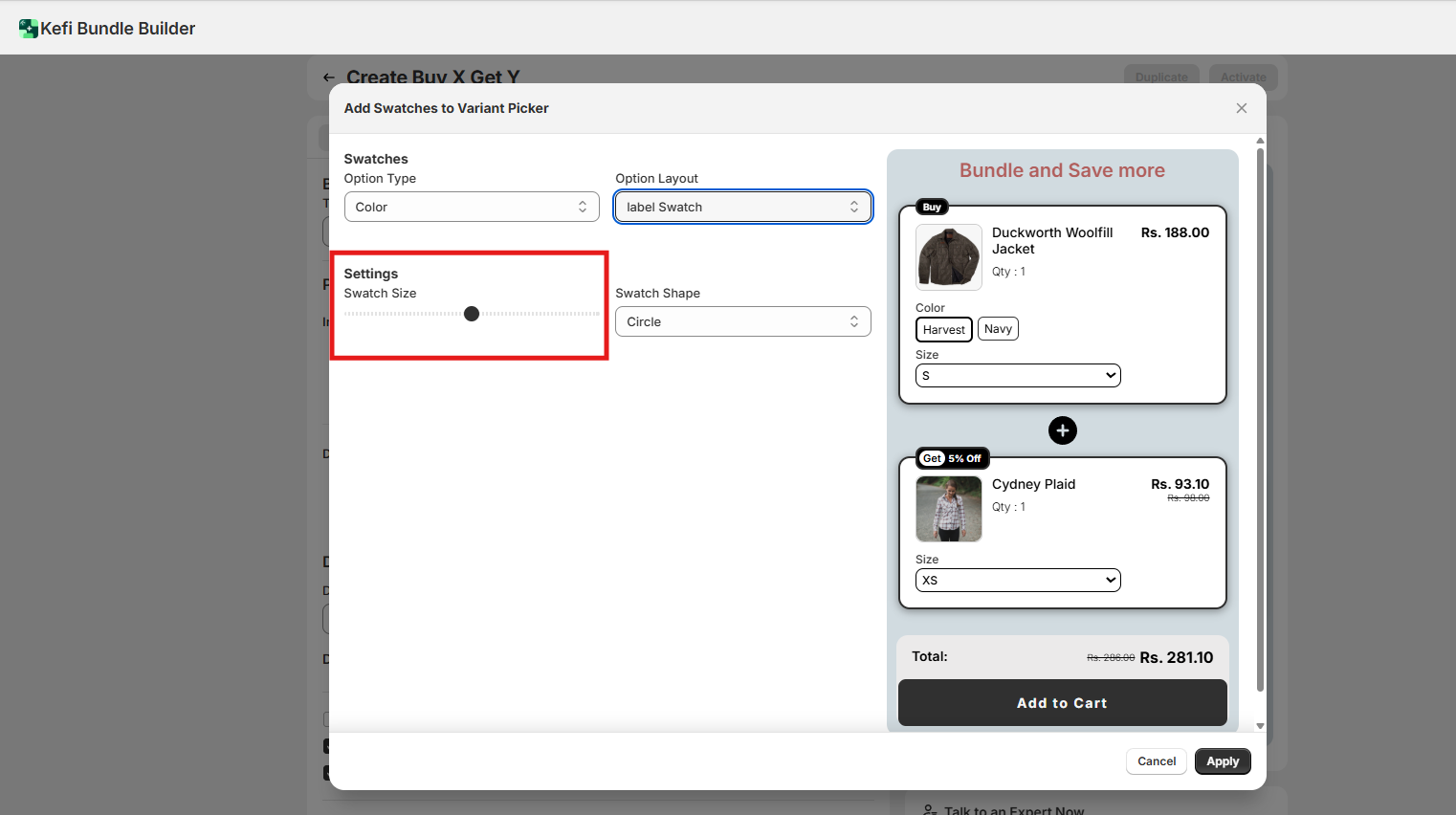The width and height of the screenshot is (1456, 815).
Task: Close the Add Swatches dialog
Action: (1241, 108)
